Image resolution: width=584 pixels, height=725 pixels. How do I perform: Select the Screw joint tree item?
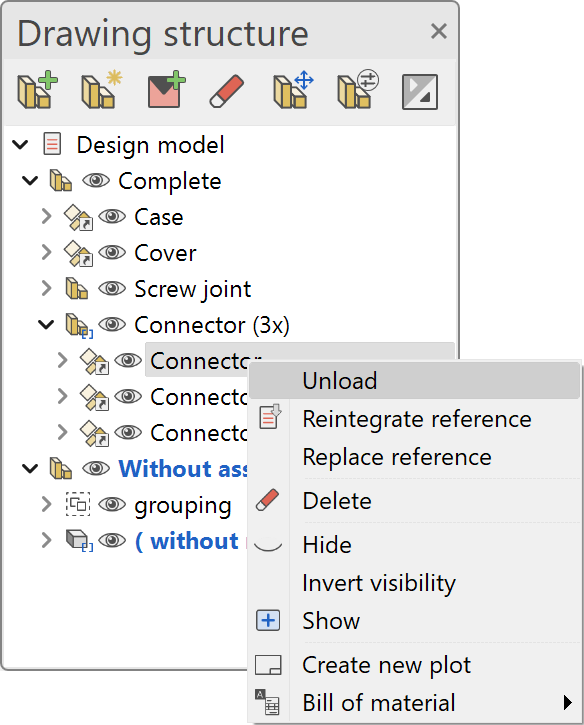(192, 289)
